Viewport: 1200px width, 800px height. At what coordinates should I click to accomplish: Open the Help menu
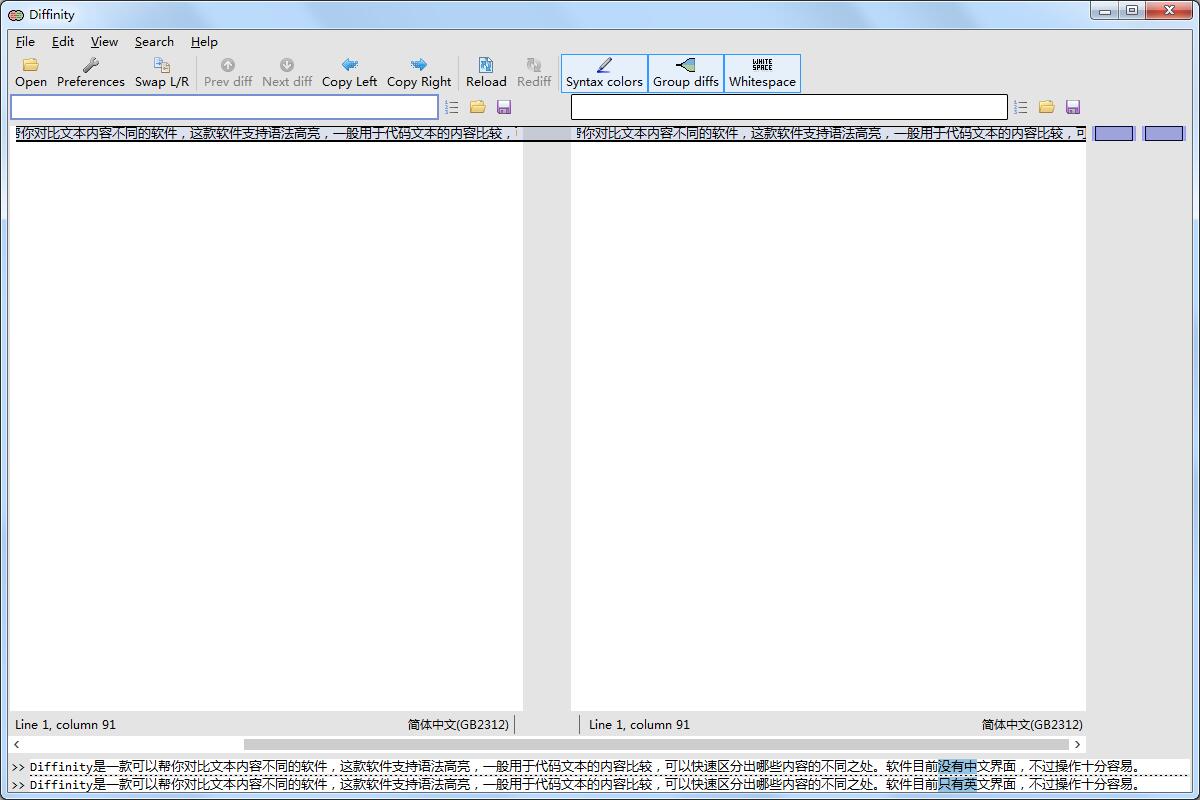coord(204,42)
